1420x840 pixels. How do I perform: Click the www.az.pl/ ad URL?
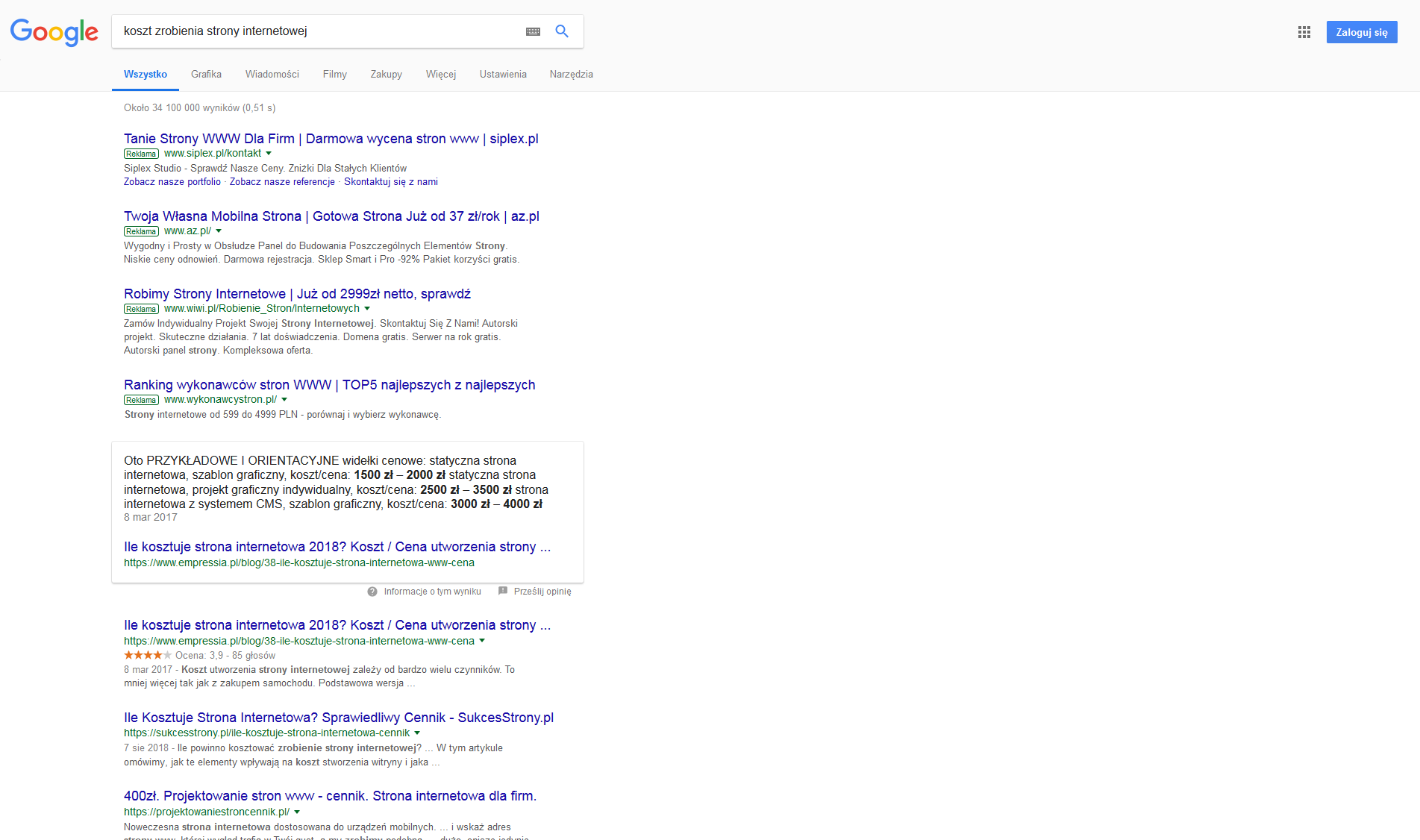tap(187, 231)
